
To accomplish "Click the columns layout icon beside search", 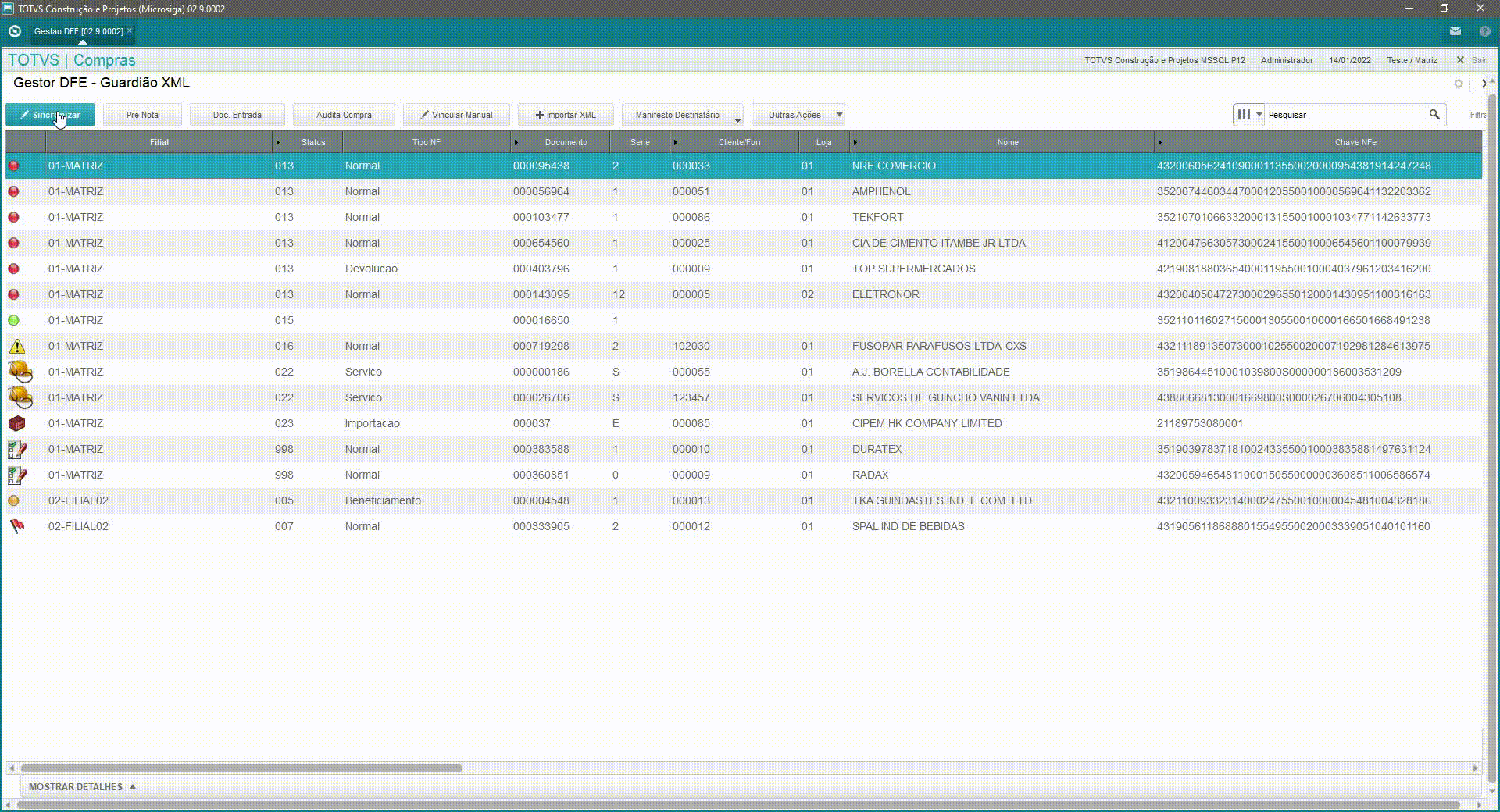I will tap(1244, 115).
